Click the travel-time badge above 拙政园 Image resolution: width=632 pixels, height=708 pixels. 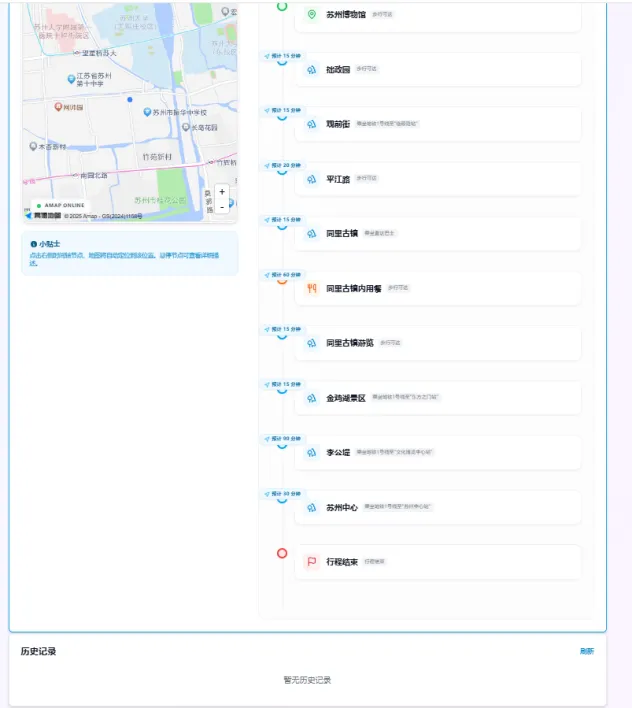tap(283, 56)
